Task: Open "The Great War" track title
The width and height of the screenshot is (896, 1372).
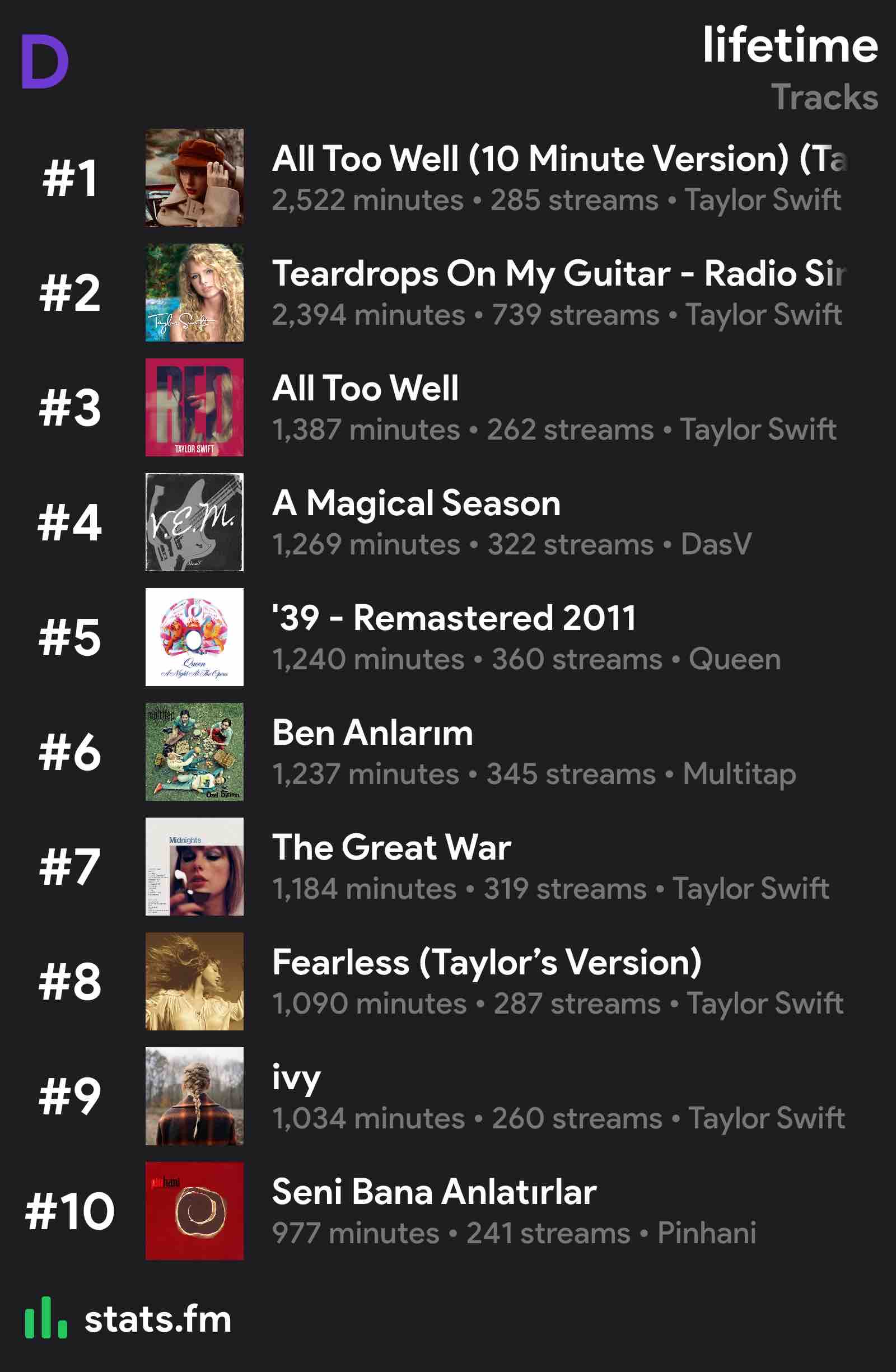Action: (391, 847)
